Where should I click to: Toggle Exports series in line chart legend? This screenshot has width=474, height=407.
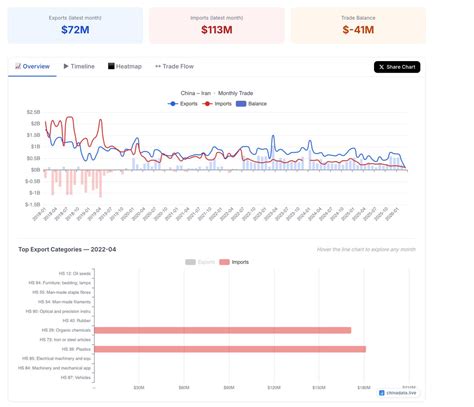click(182, 104)
